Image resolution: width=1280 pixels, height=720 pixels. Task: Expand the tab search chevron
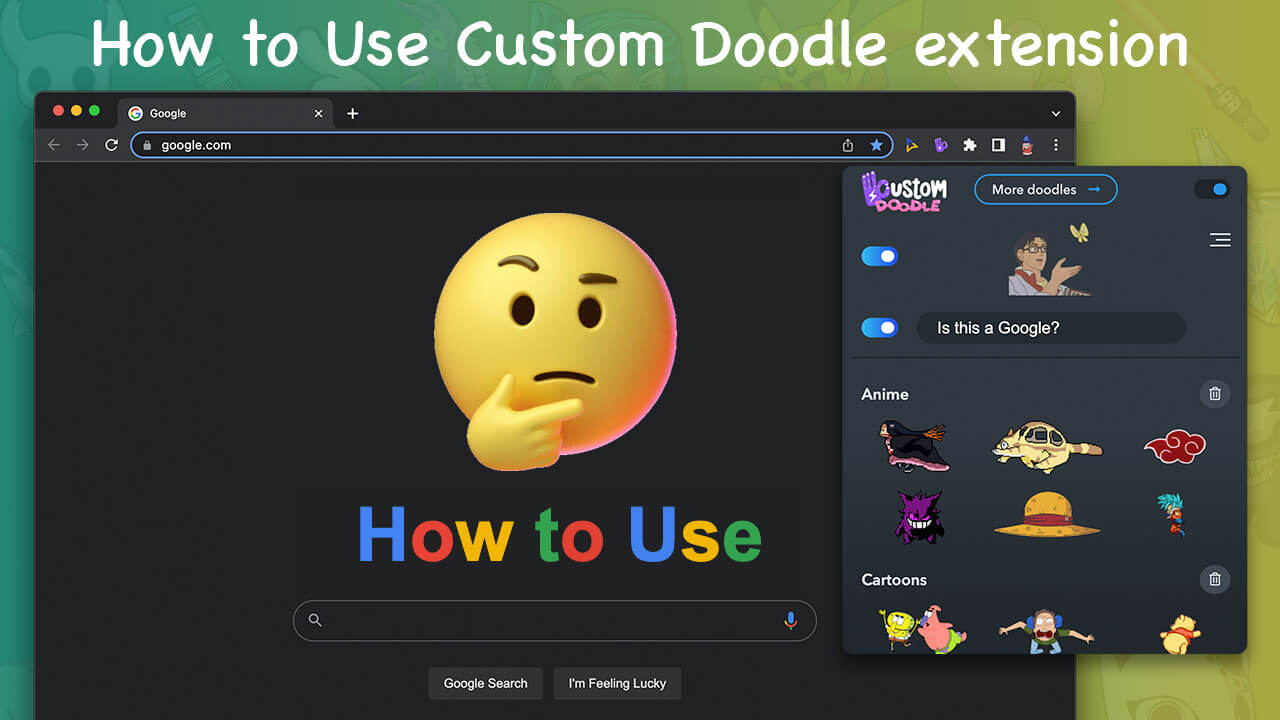coord(1055,113)
